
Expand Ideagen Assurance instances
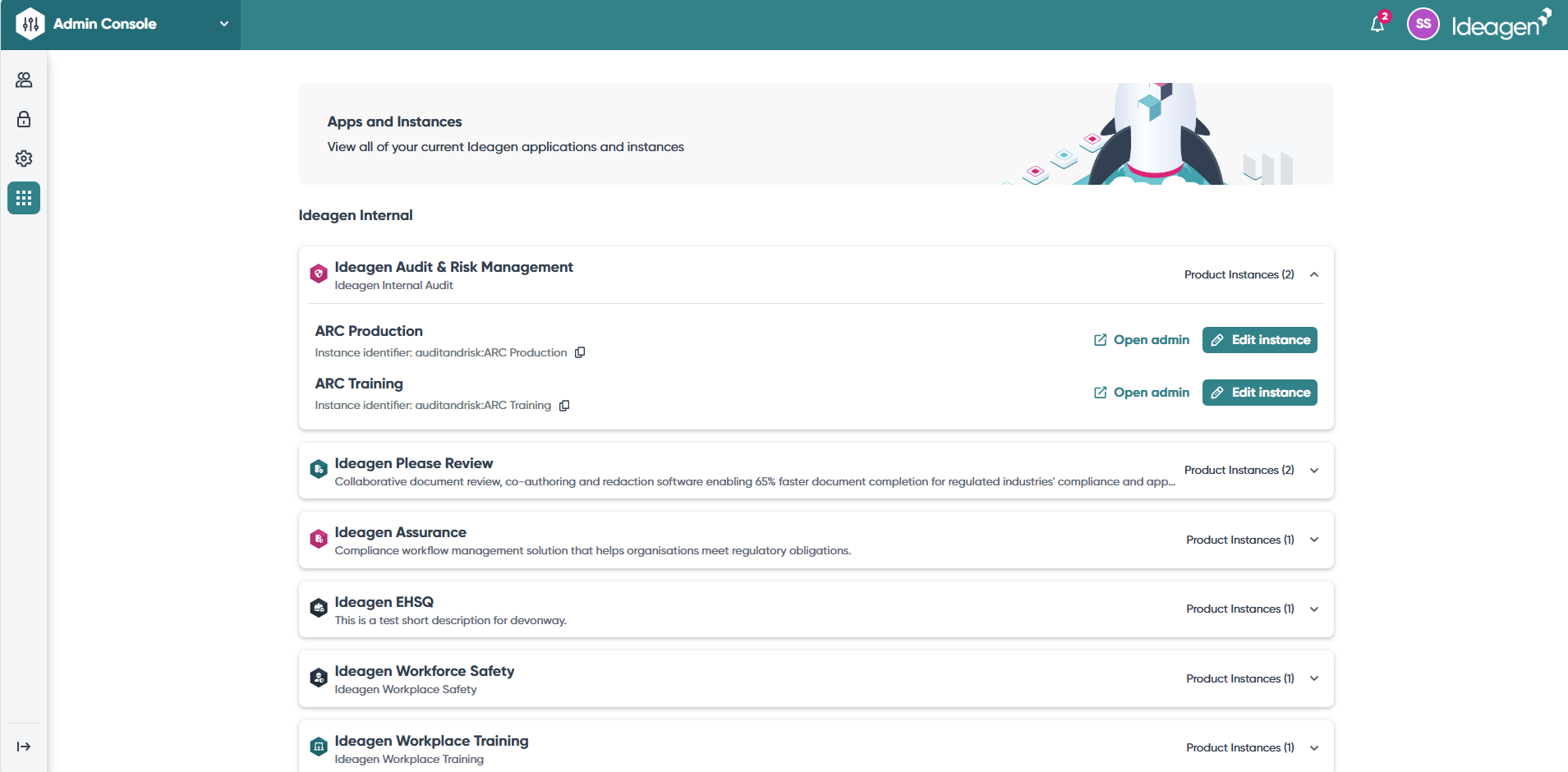tap(1314, 540)
